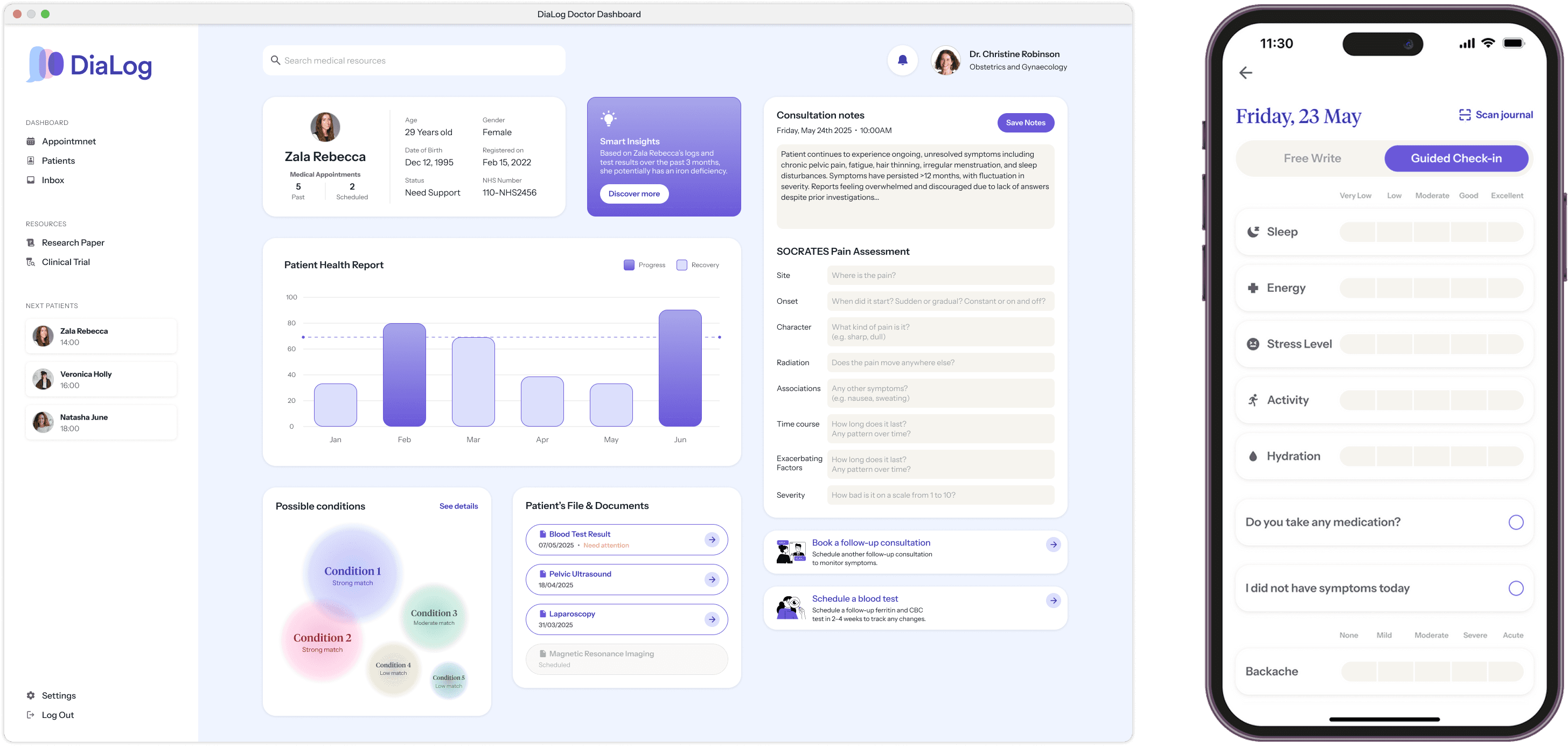The width and height of the screenshot is (1568, 746).
Task: Tap the Scan journal icon
Action: point(1465,115)
